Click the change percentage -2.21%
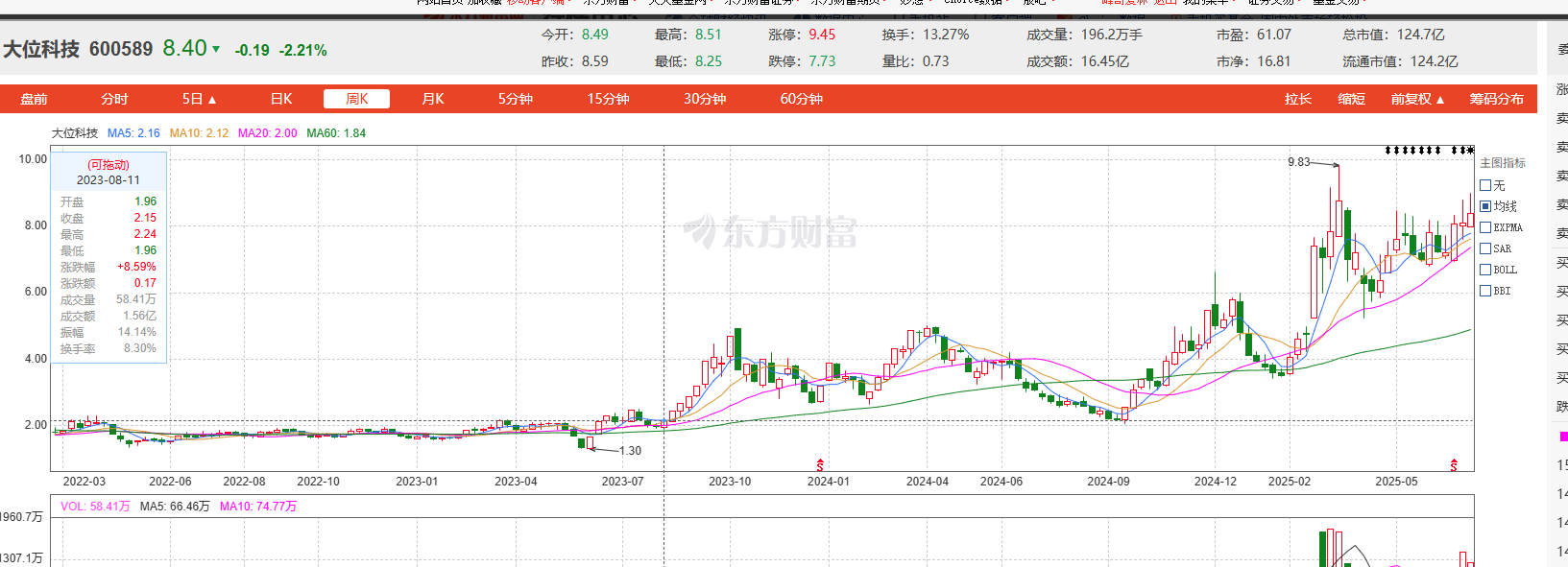The height and width of the screenshot is (567, 1568). point(303,50)
